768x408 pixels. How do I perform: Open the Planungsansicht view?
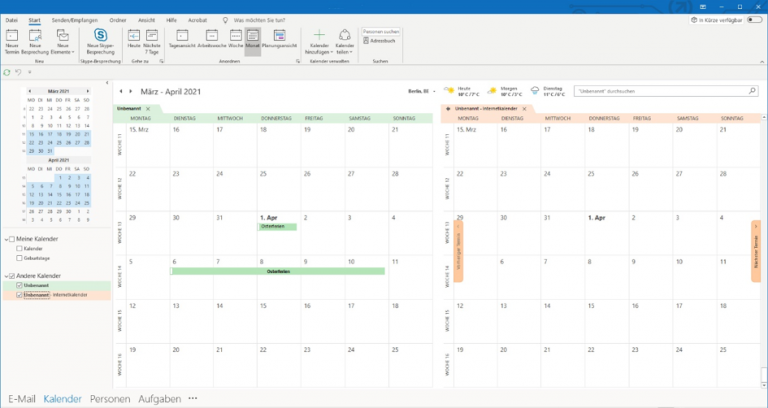pos(278,42)
